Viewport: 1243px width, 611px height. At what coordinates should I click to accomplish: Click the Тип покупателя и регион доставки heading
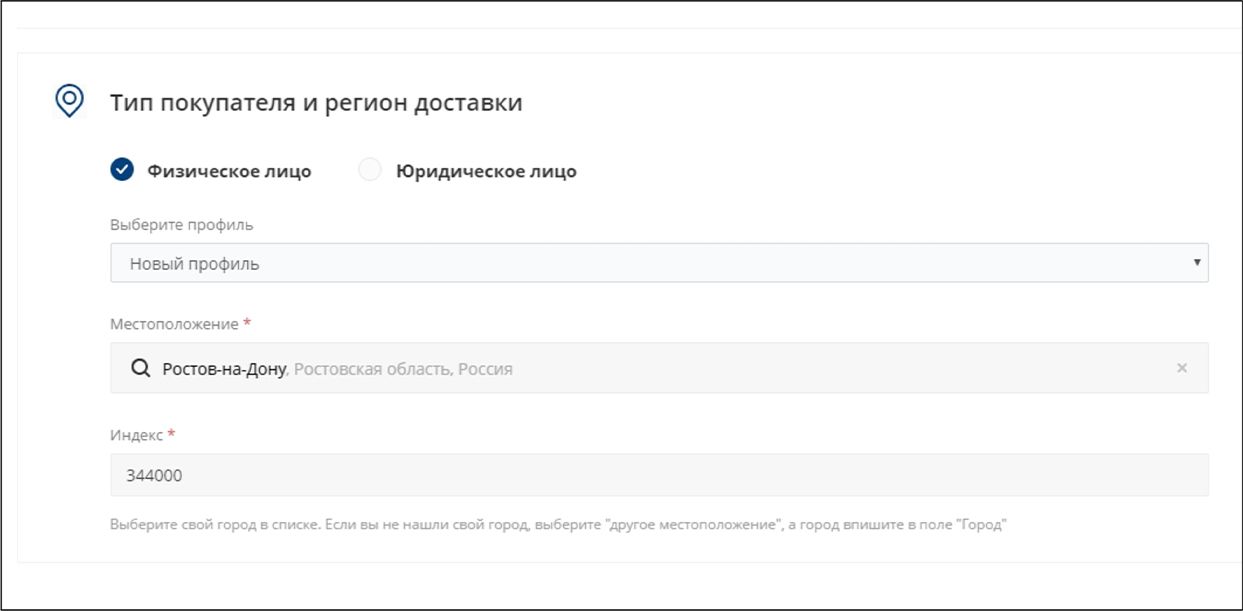(x=316, y=102)
